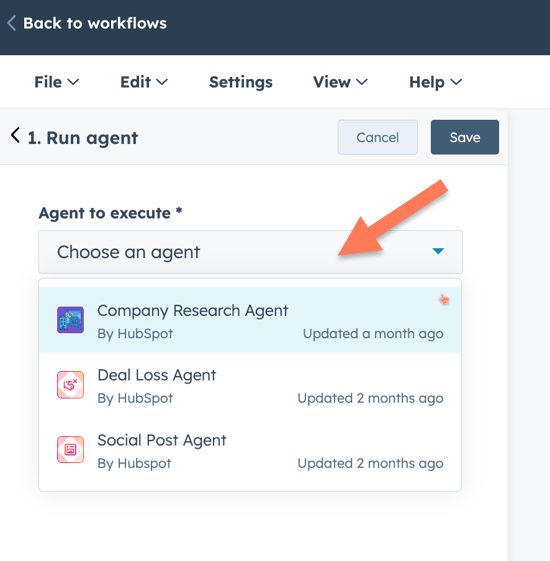Open the Edit menu
550x561 pixels.
tap(144, 82)
